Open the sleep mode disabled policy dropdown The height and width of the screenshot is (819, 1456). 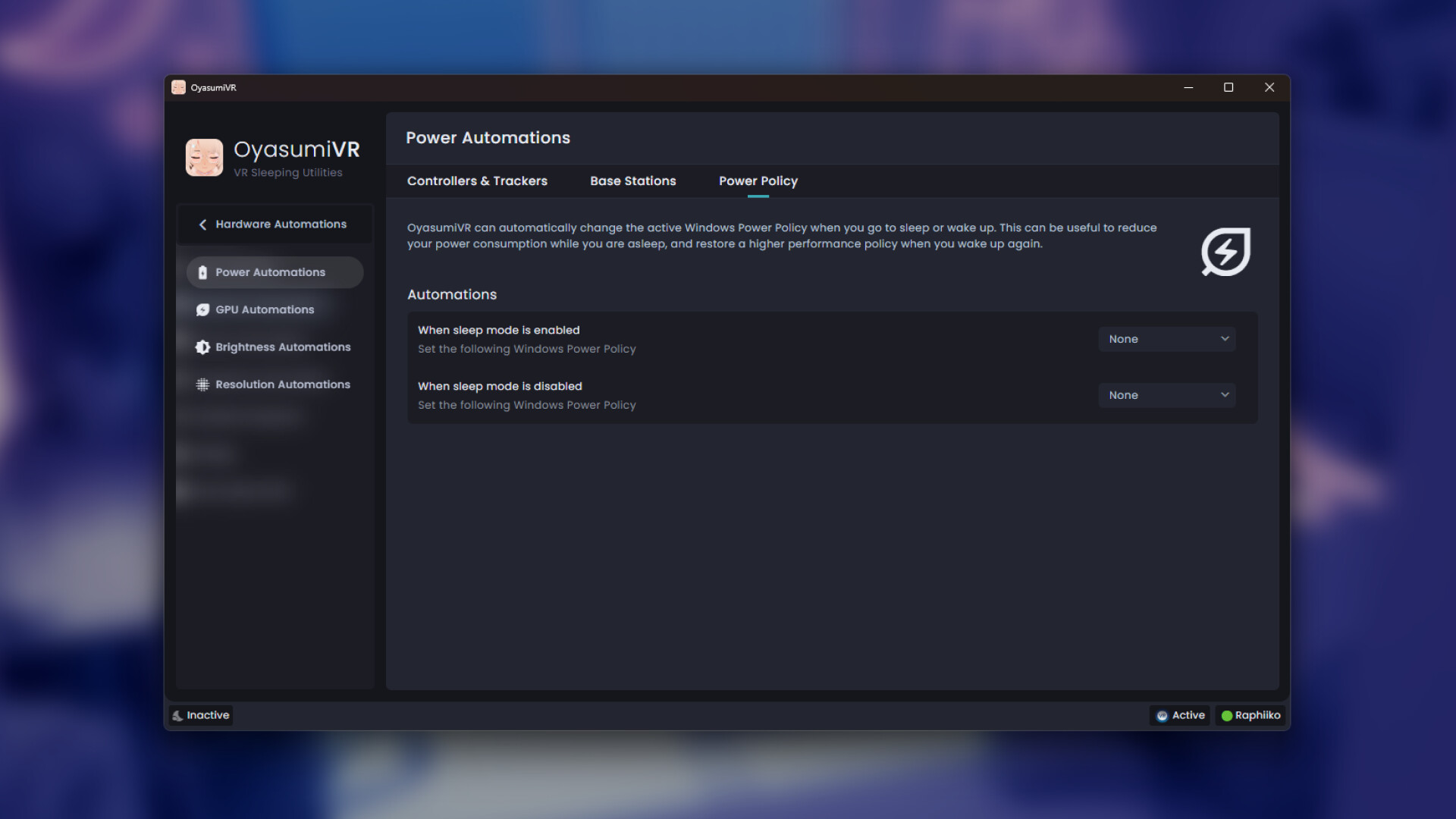[x=1166, y=395]
